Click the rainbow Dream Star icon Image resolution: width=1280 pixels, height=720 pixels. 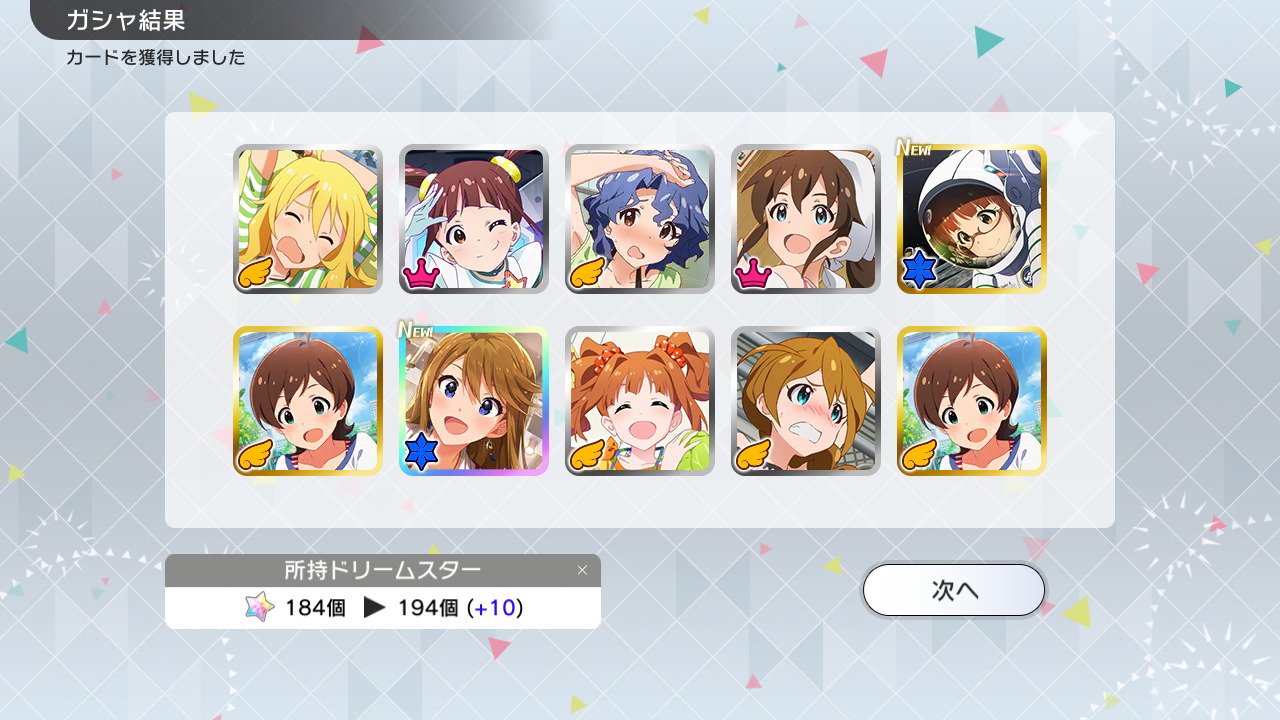click(260, 607)
